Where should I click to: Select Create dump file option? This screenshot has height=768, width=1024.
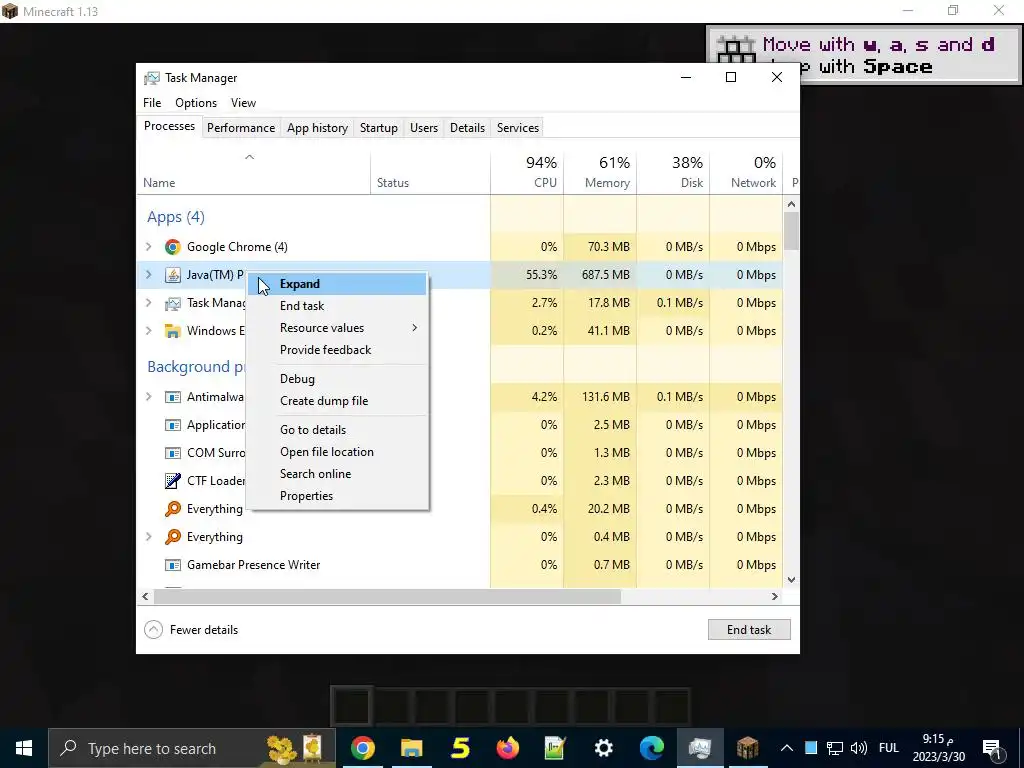click(x=337, y=401)
